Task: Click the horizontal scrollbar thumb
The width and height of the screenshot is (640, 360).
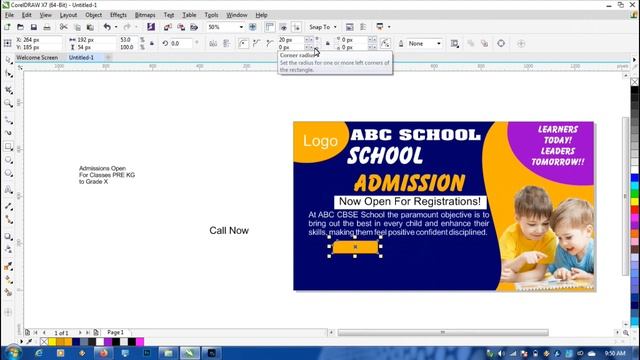Action: [443, 333]
